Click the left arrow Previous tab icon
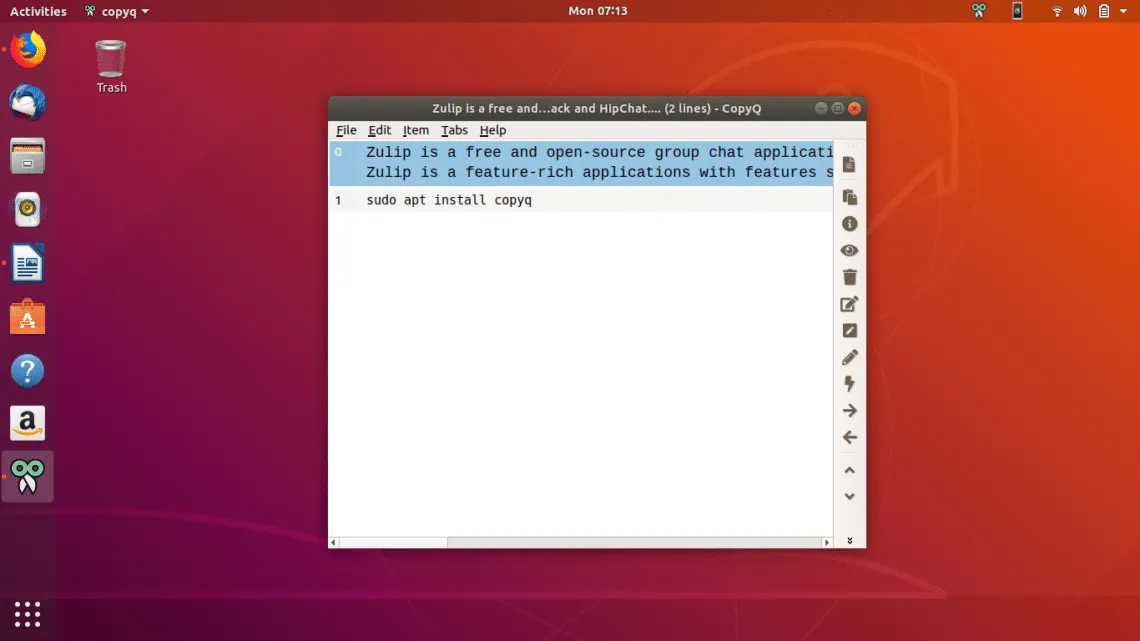Viewport: 1140px width, 641px height. point(849,437)
